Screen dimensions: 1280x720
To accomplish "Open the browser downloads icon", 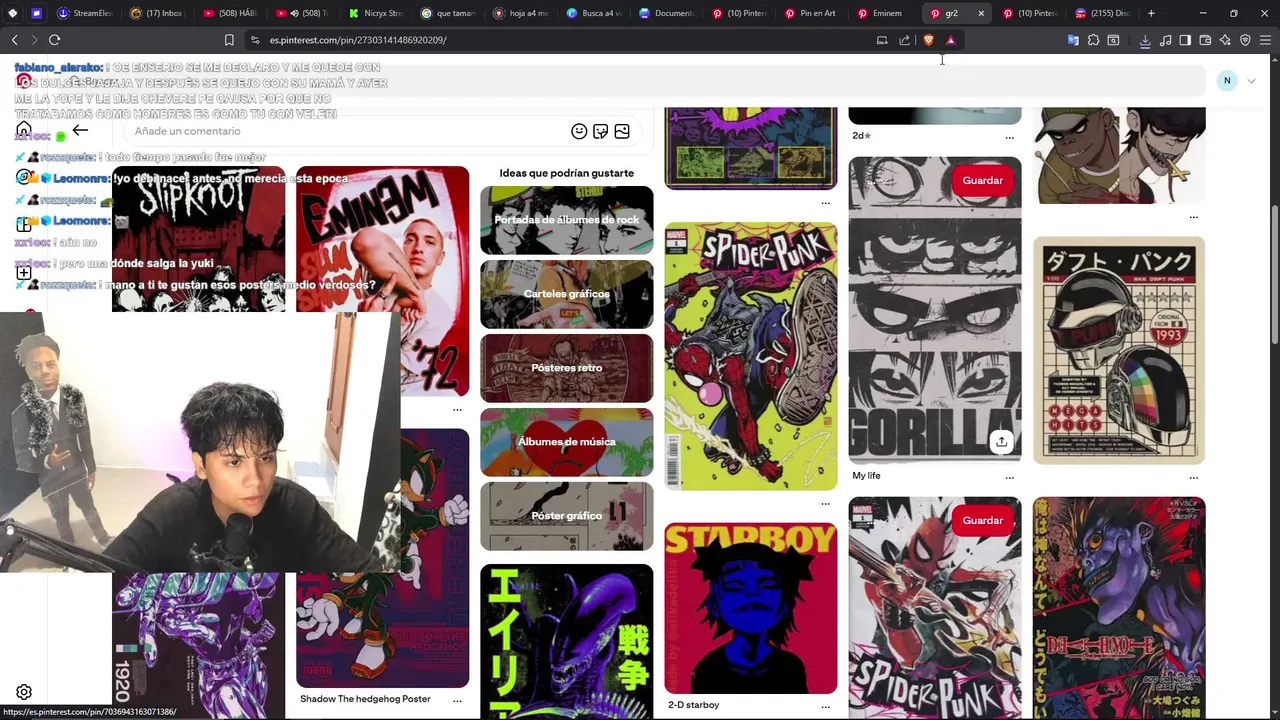I will (x=1145, y=40).
